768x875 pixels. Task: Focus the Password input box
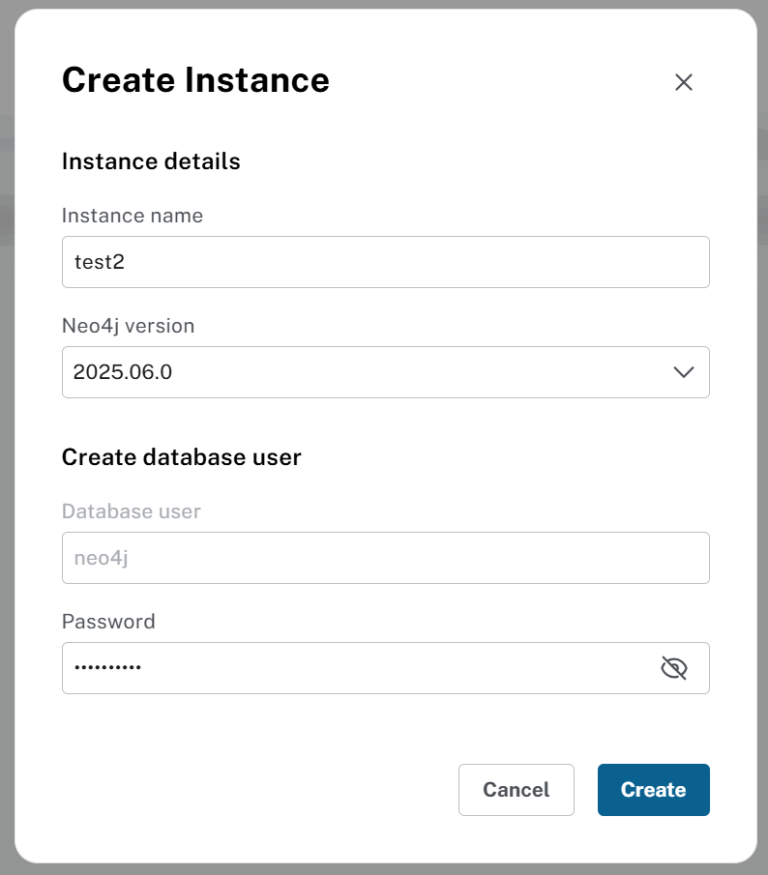[350, 667]
